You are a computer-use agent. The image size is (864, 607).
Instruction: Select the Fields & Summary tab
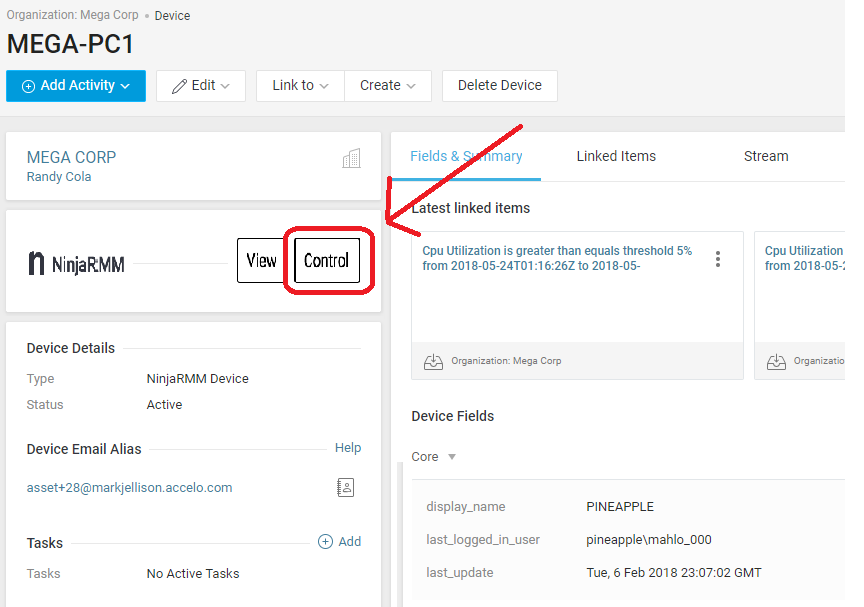click(x=466, y=156)
